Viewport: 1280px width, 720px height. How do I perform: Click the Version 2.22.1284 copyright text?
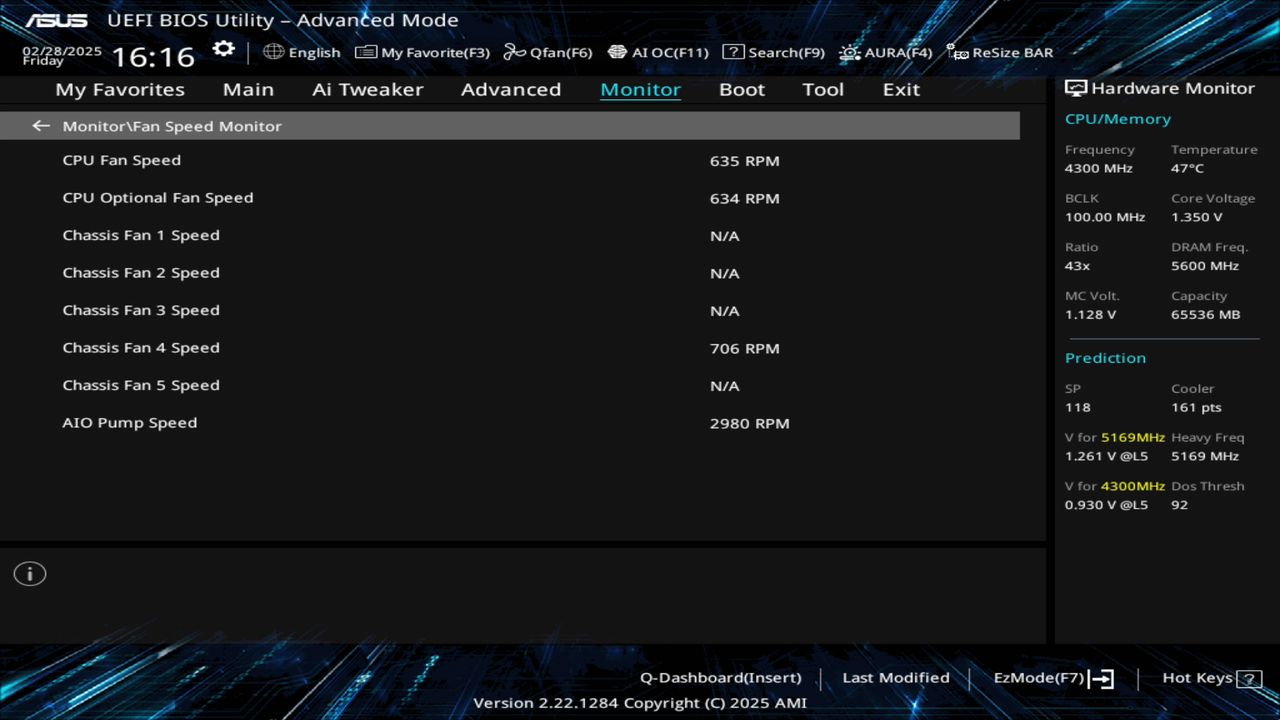640,703
